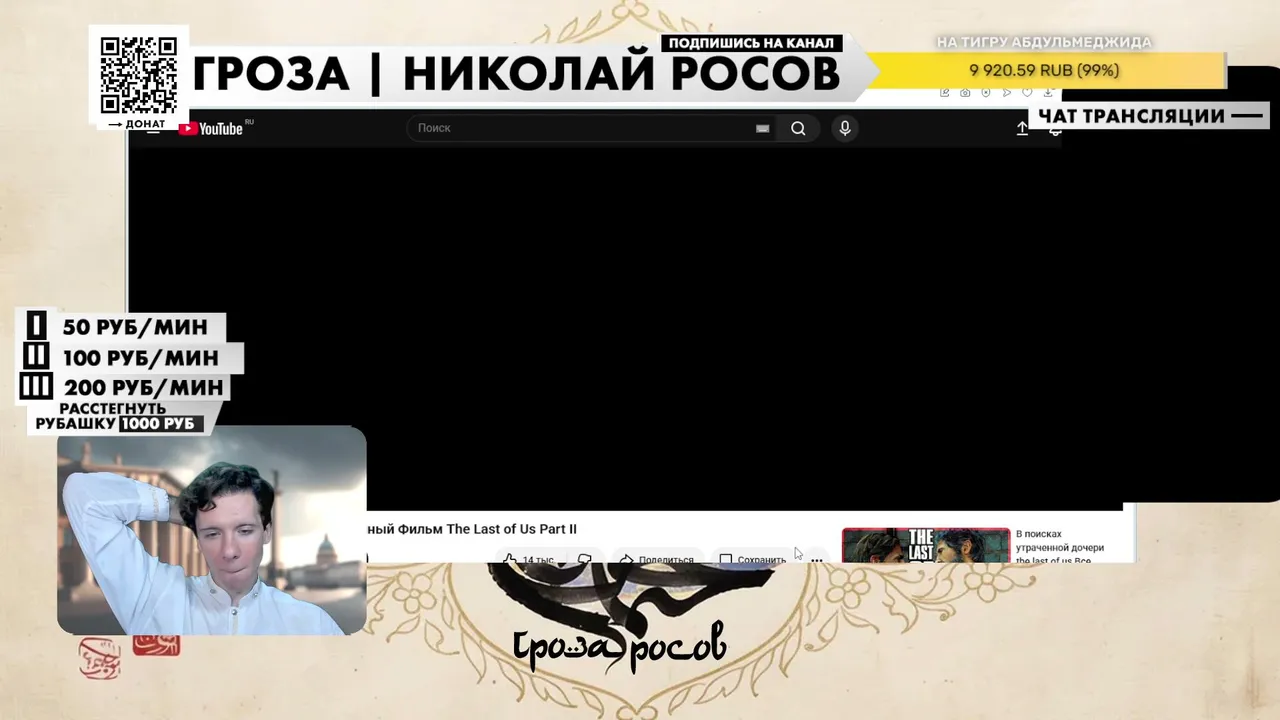
Task: Click the ЧАТ ТРАНСЛЯЦИИ header
Action: click(1150, 116)
